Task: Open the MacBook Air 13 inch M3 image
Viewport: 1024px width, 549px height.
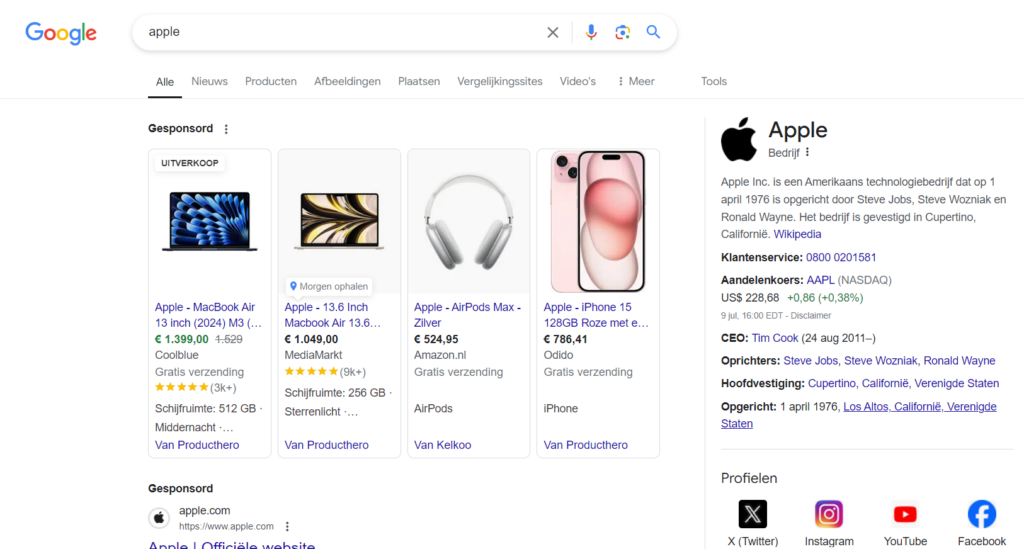Action: pos(210,221)
